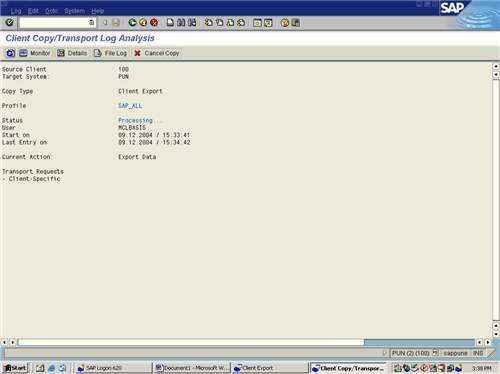Click the SAP_ALL profile link

pyautogui.click(x=130, y=106)
